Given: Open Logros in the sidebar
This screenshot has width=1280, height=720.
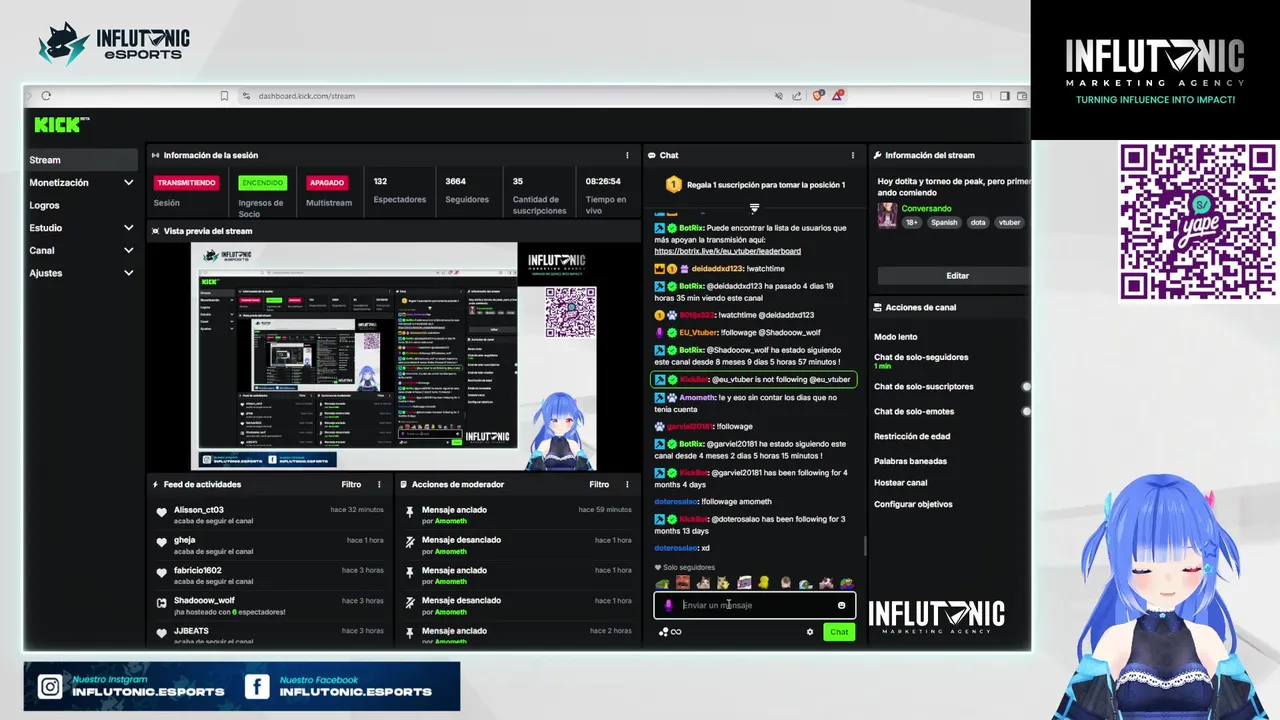Looking at the screenshot, I should 44,205.
